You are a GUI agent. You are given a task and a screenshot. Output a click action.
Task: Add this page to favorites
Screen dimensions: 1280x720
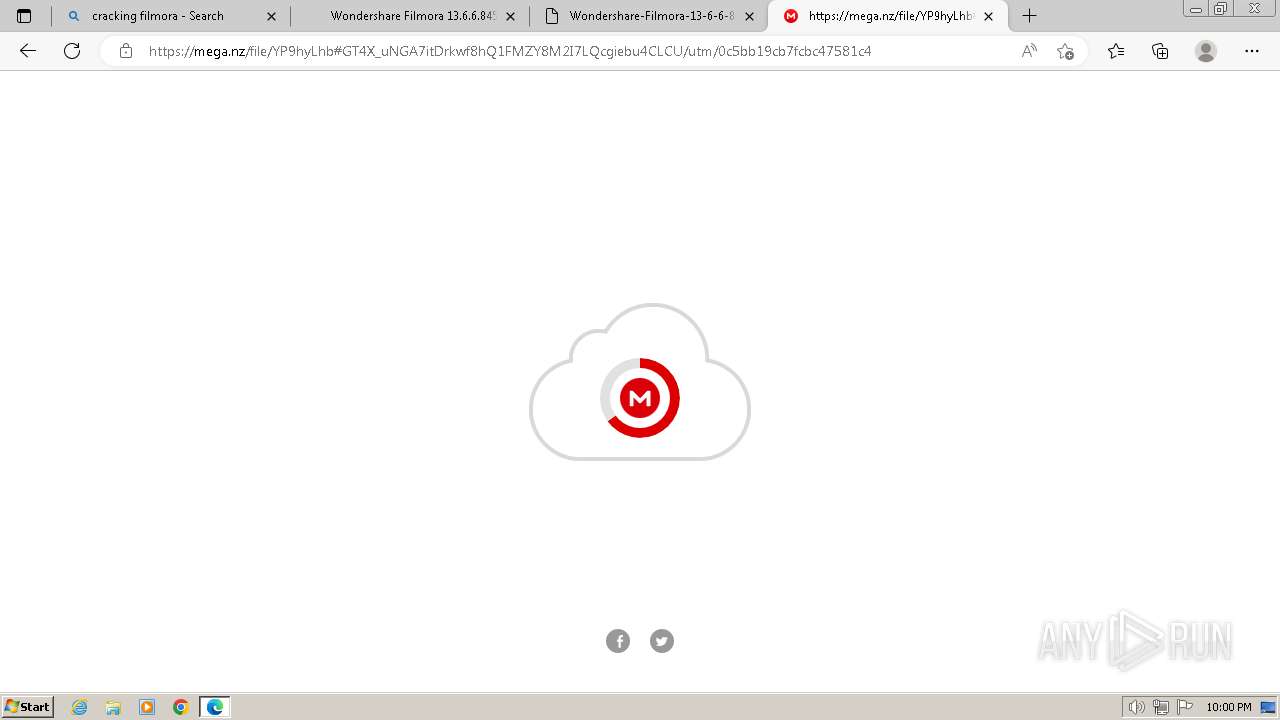pyautogui.click(x=1065, y=51)
